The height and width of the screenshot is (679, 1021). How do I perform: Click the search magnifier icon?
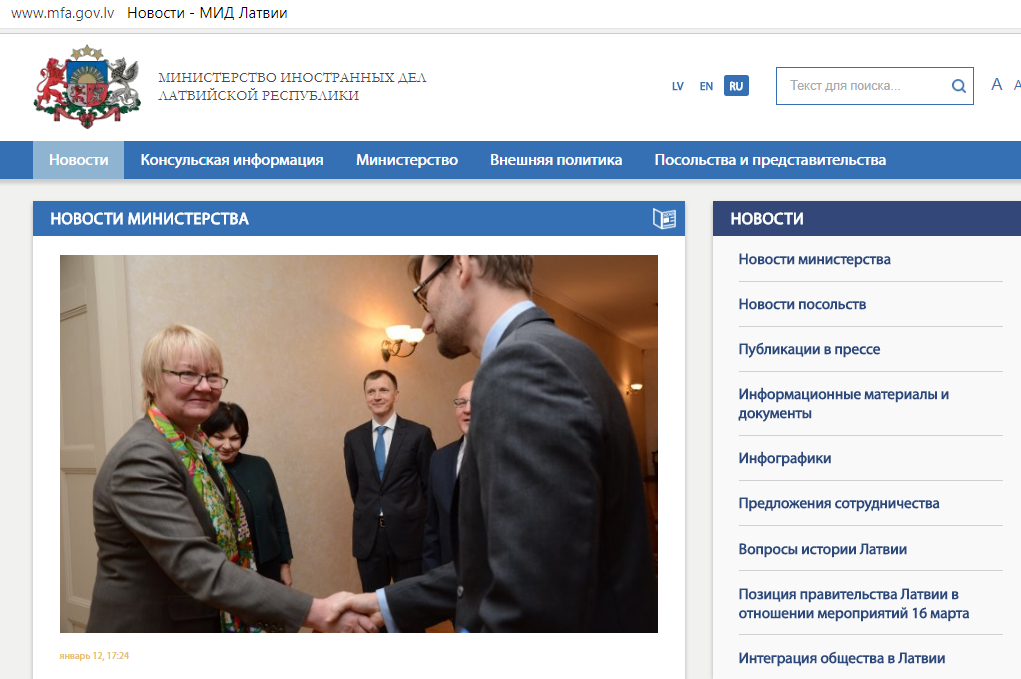pos(958,86)
